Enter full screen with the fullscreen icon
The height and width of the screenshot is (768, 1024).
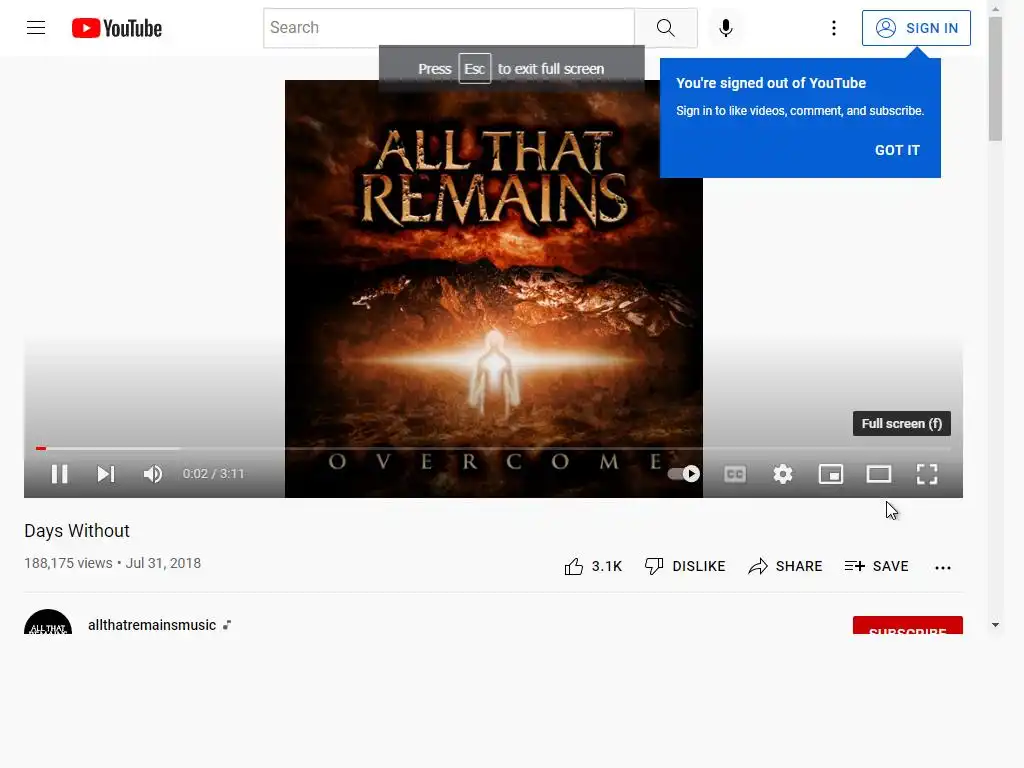[x=927, y=474]
